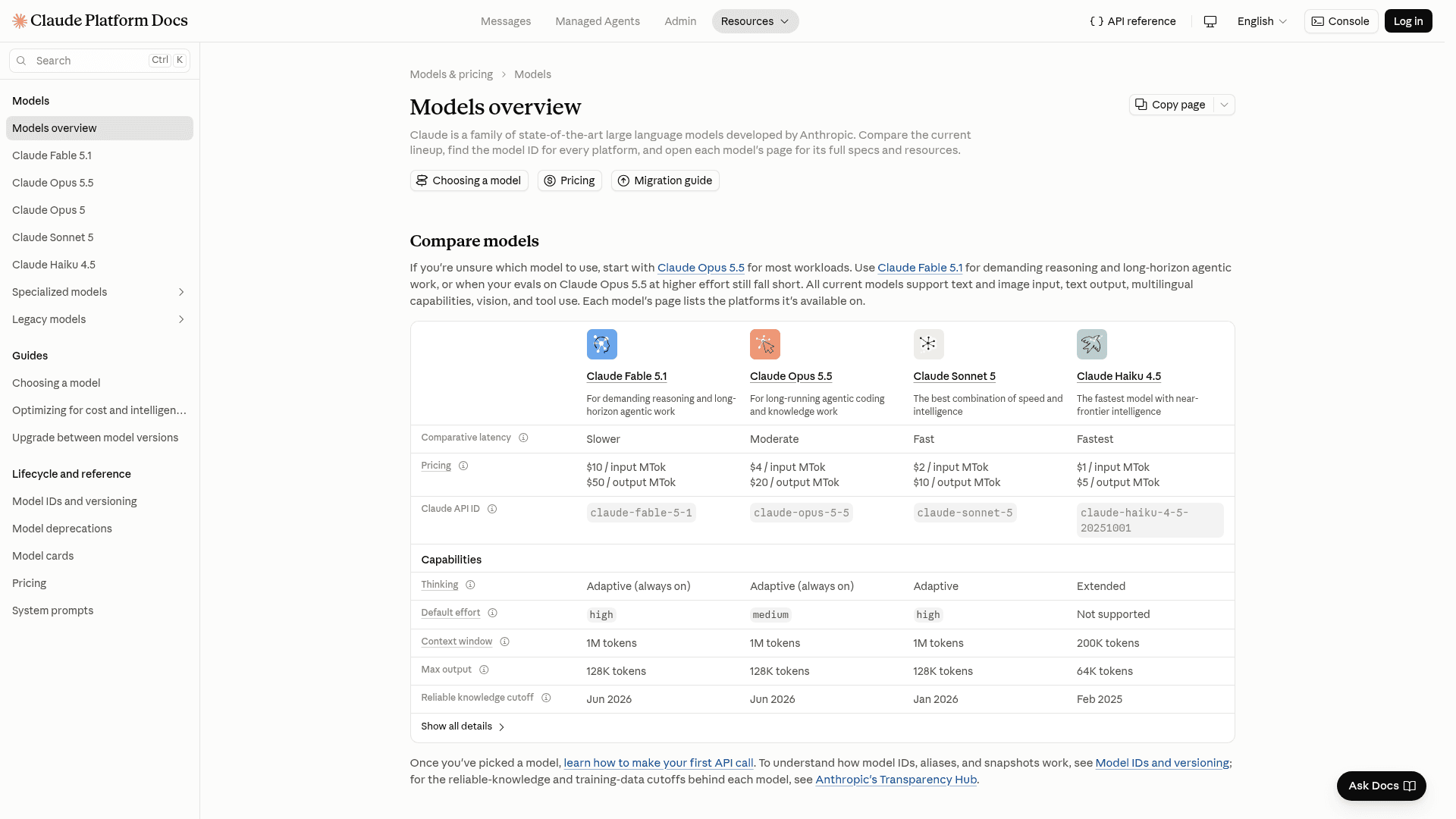
Task: Open Claude Haiku 4.5 in the sidebar
Action: (x=99, y=265)
